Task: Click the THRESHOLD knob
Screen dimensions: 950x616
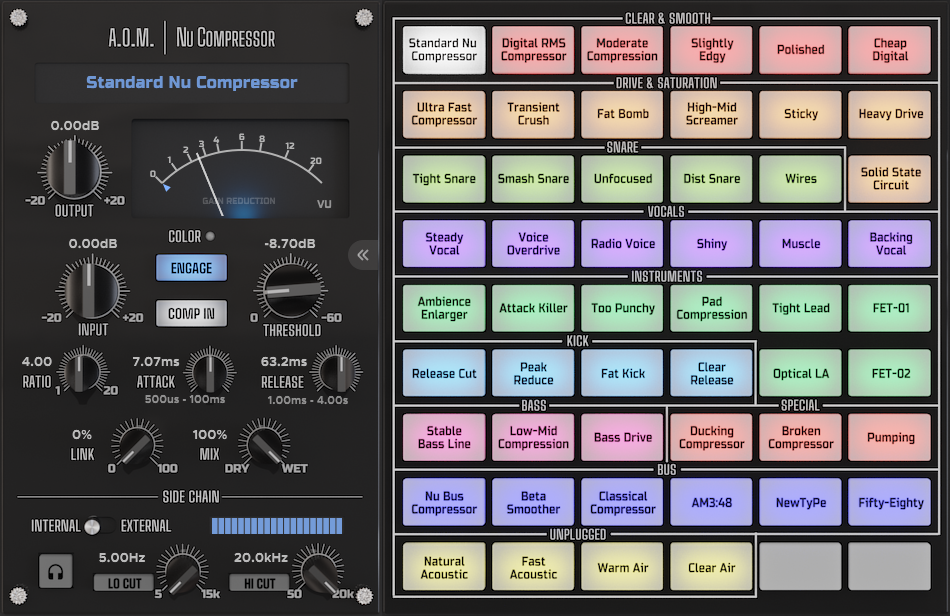Action: click(291, 290)
